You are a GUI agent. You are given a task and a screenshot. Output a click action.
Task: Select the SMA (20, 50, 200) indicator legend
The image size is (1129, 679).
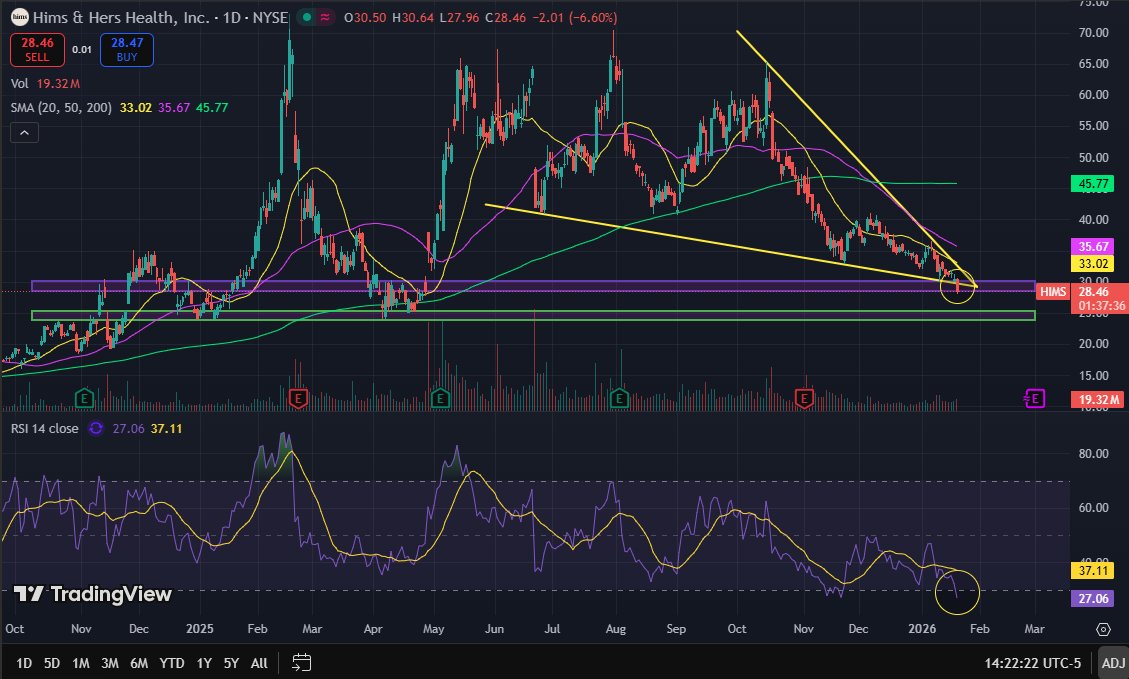(61, 107)
